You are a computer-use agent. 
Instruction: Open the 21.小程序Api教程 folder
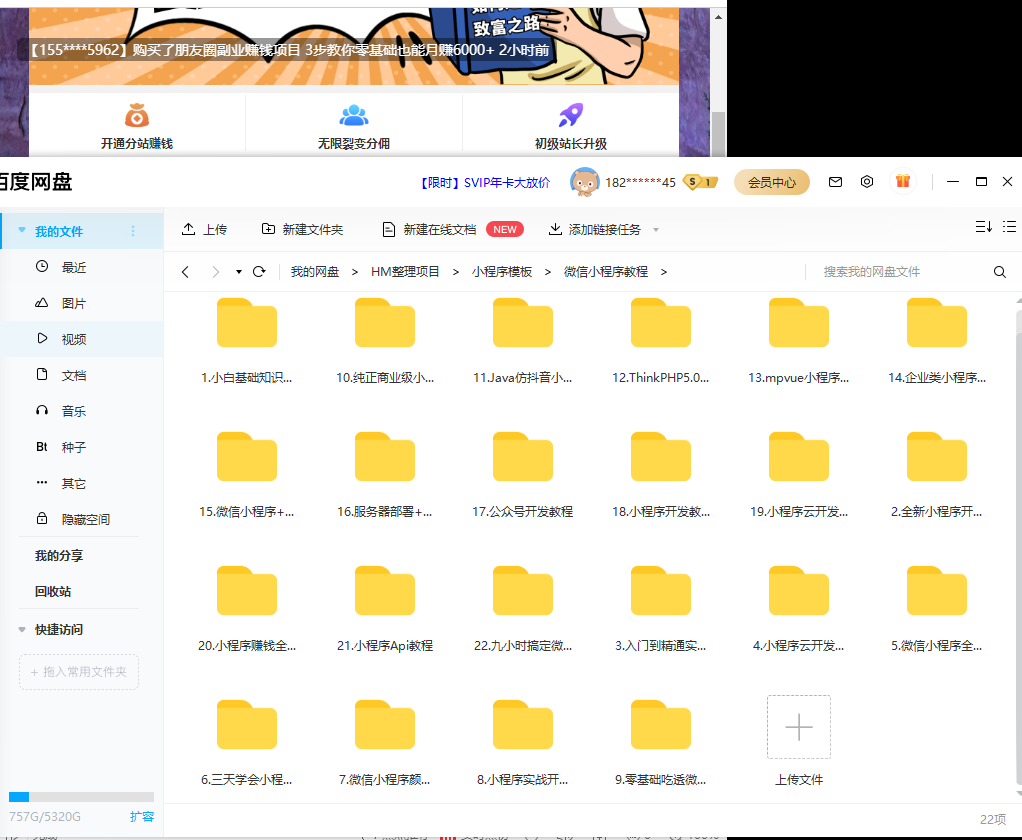point(385,591)
